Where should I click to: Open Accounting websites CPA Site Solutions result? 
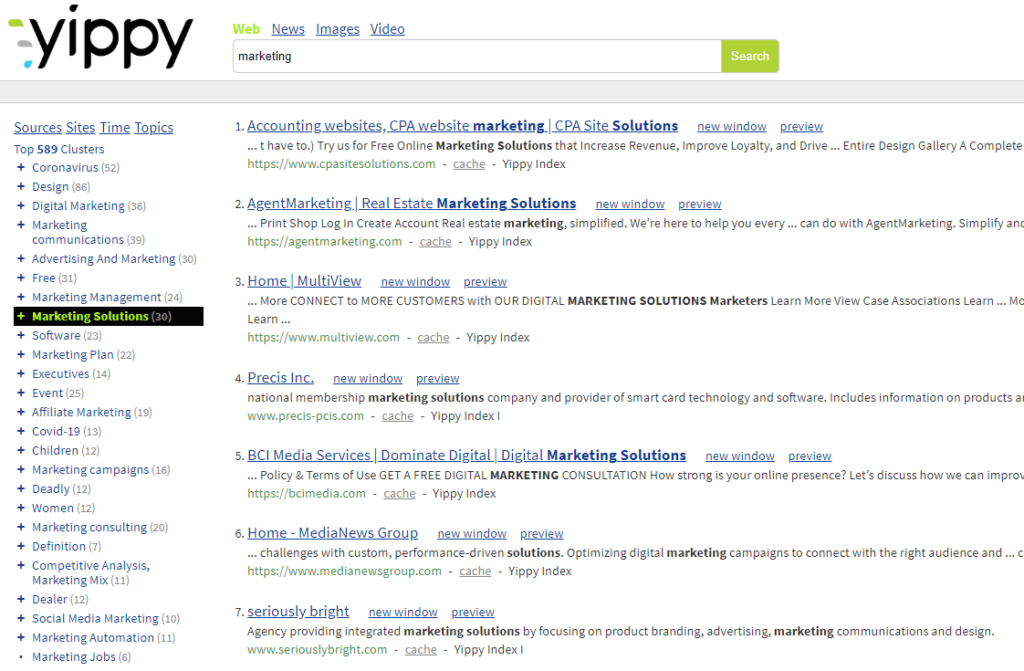point(462,125)
